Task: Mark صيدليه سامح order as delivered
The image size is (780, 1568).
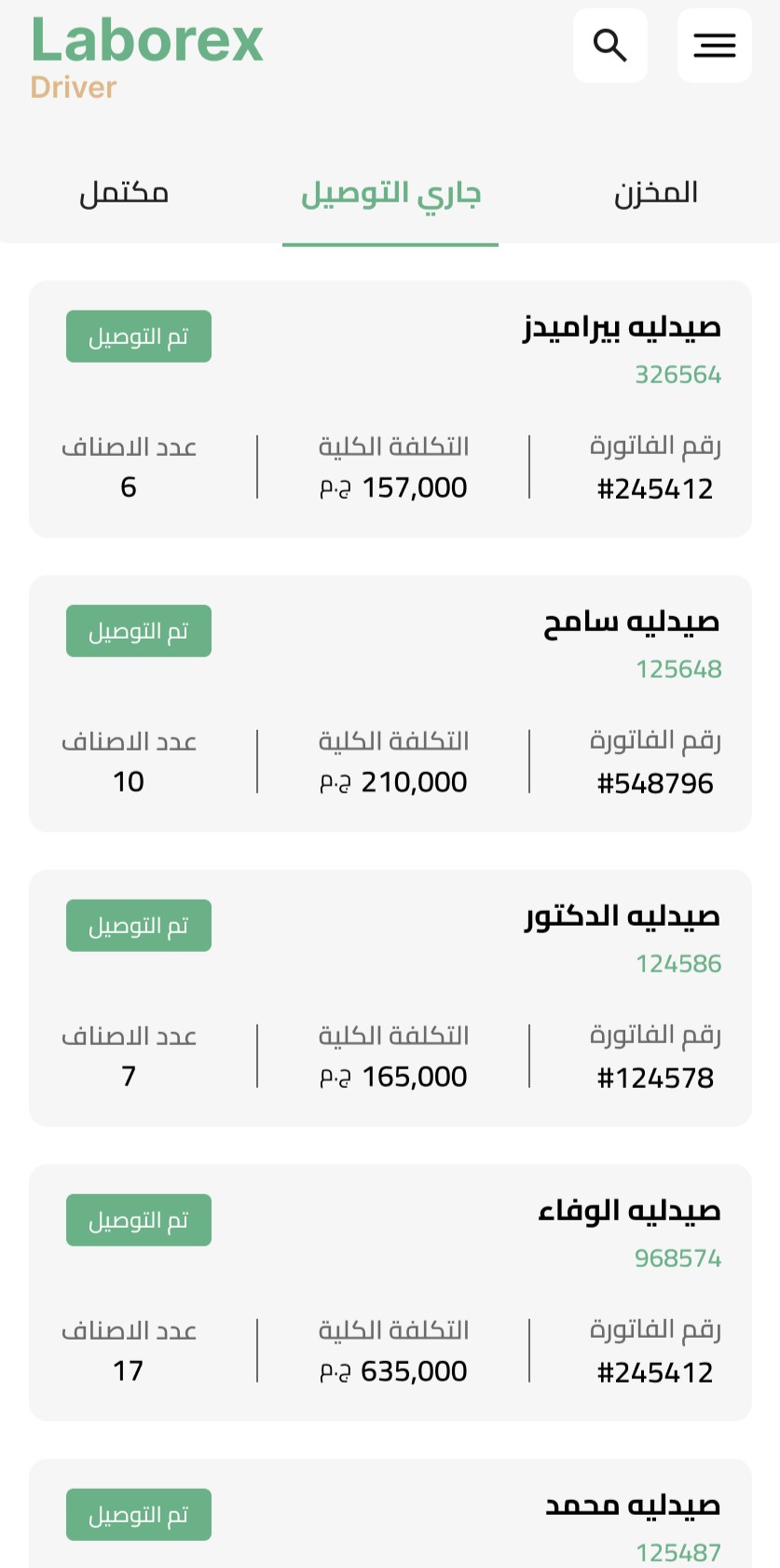Action: tap(139, 631)
